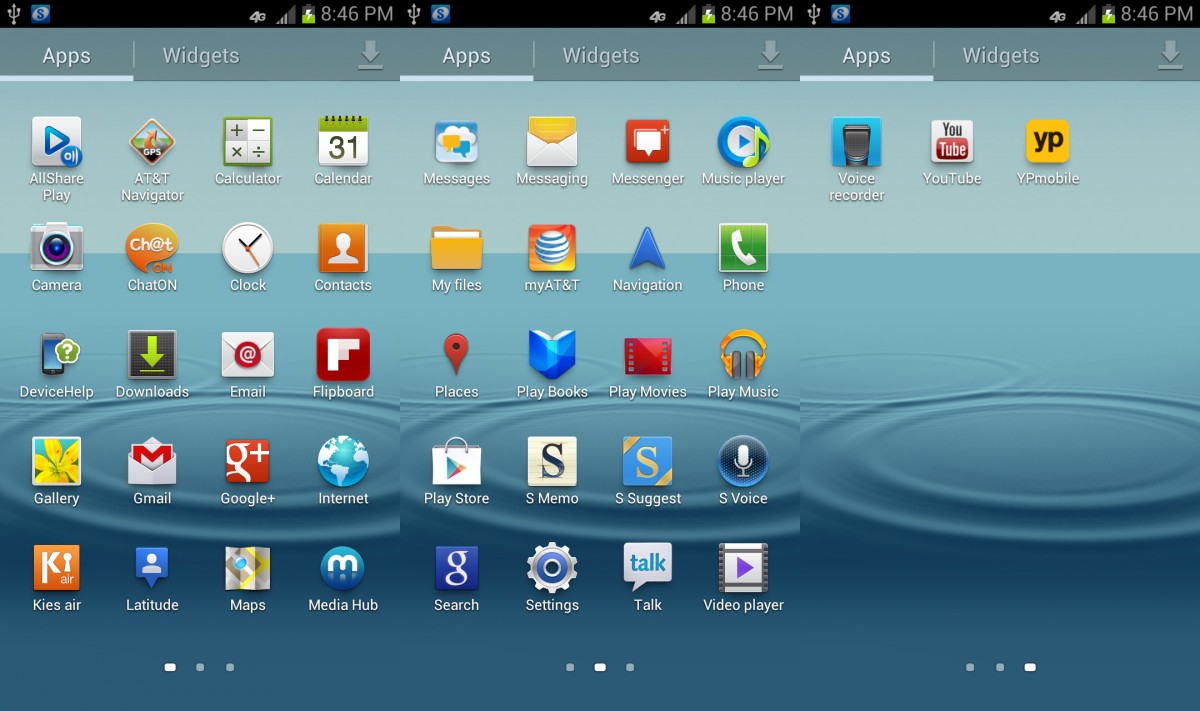The width and height of the screenshot is (1200, 711).
Task: Open the Music player app
Action: (x=743, y=142)
